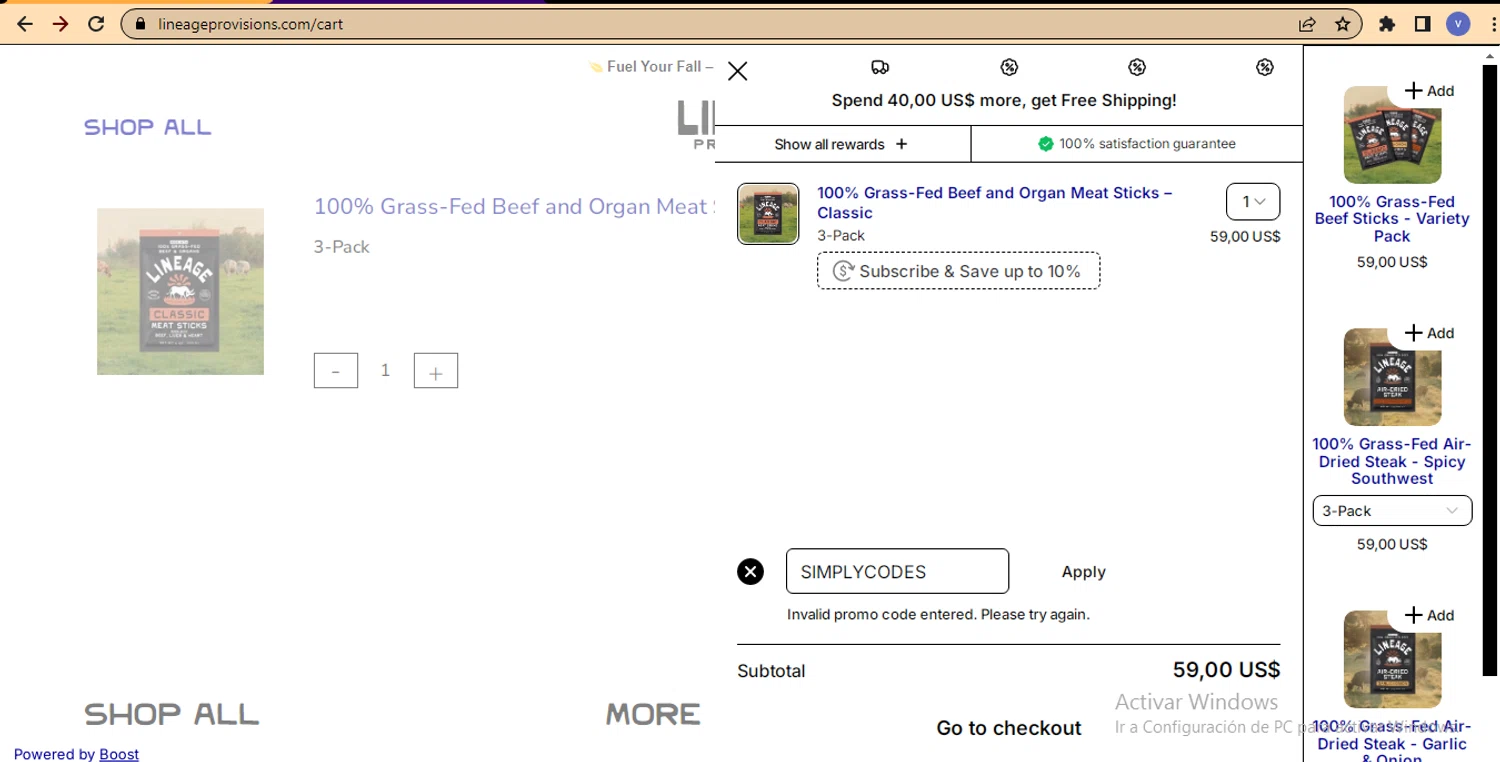Image resolution: width=1500 pixels, height=762 pixels.
Task: Open the Classic Meat Sticks thumbnail in cart
Action: [768, 214]
